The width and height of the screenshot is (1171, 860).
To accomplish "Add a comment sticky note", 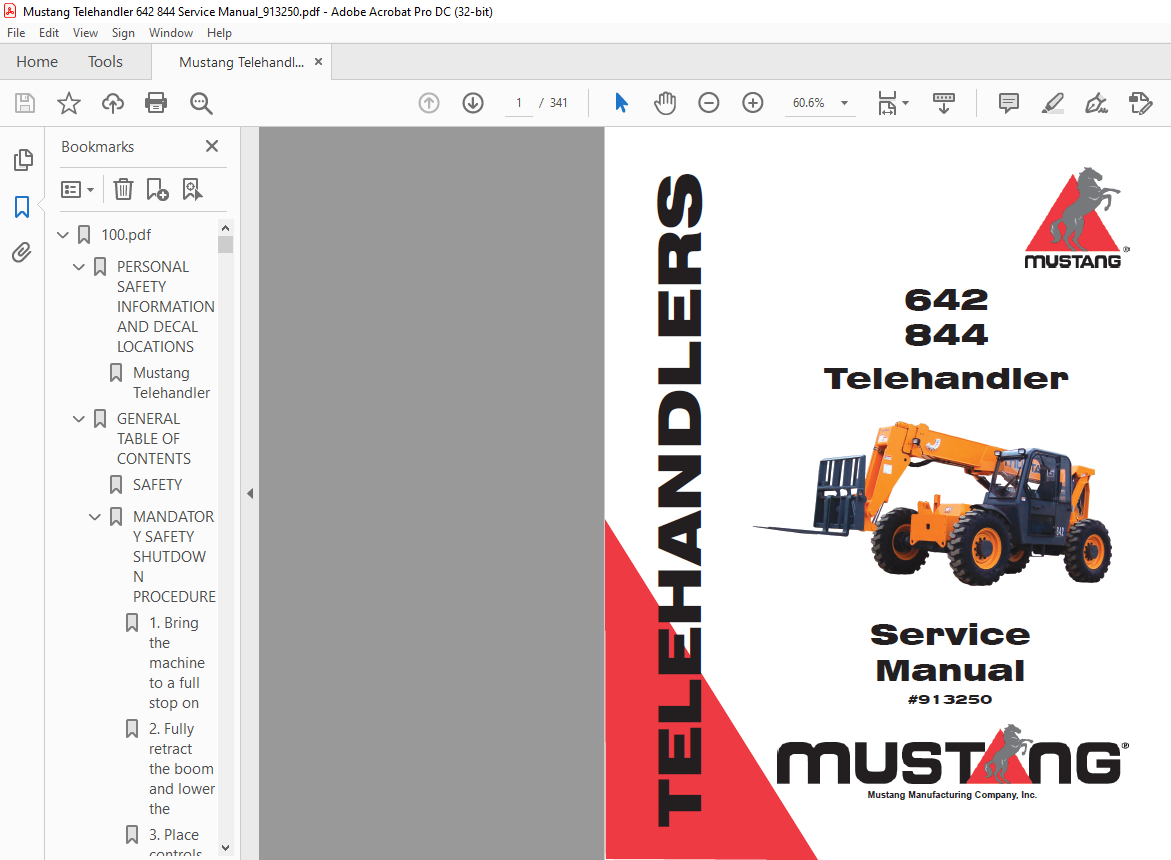I will pyautogui.click(x=1008, y=103).
